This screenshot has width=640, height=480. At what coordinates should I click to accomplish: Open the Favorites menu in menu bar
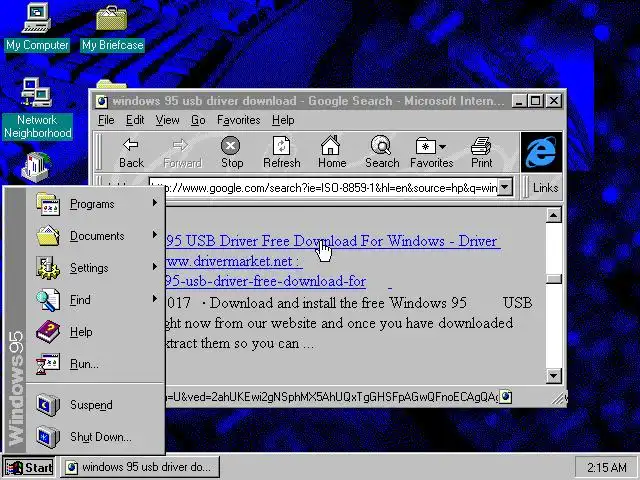[x=238, y=120]
